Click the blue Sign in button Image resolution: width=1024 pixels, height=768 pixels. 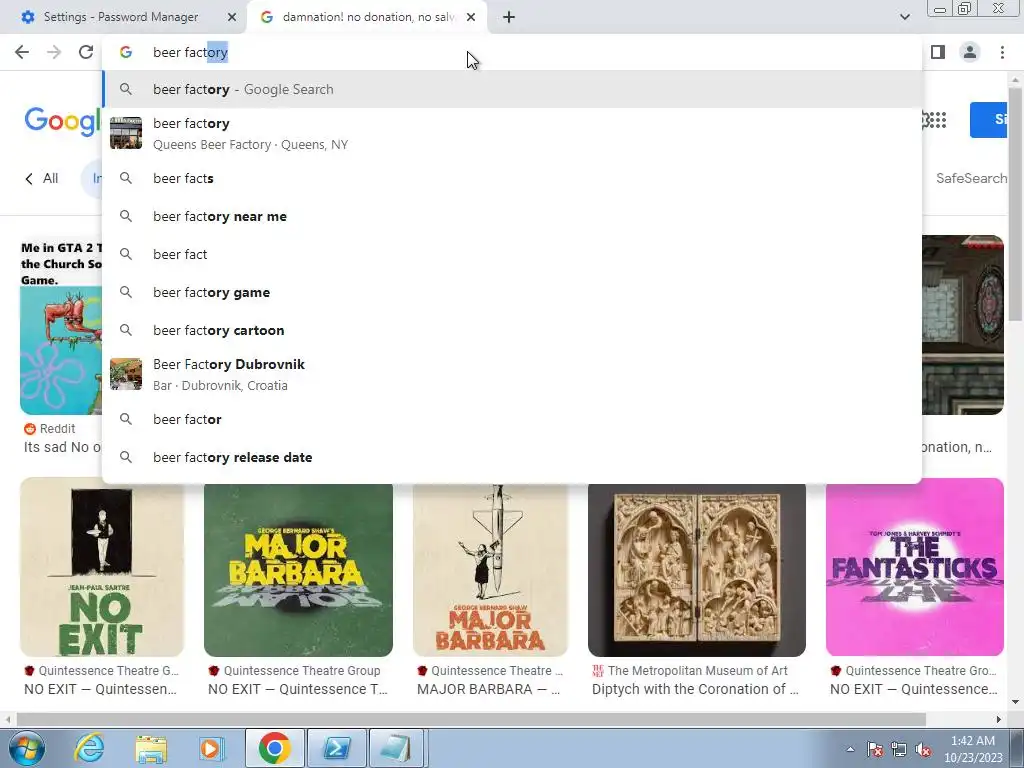pyautogui.click(x=988, y=120)
